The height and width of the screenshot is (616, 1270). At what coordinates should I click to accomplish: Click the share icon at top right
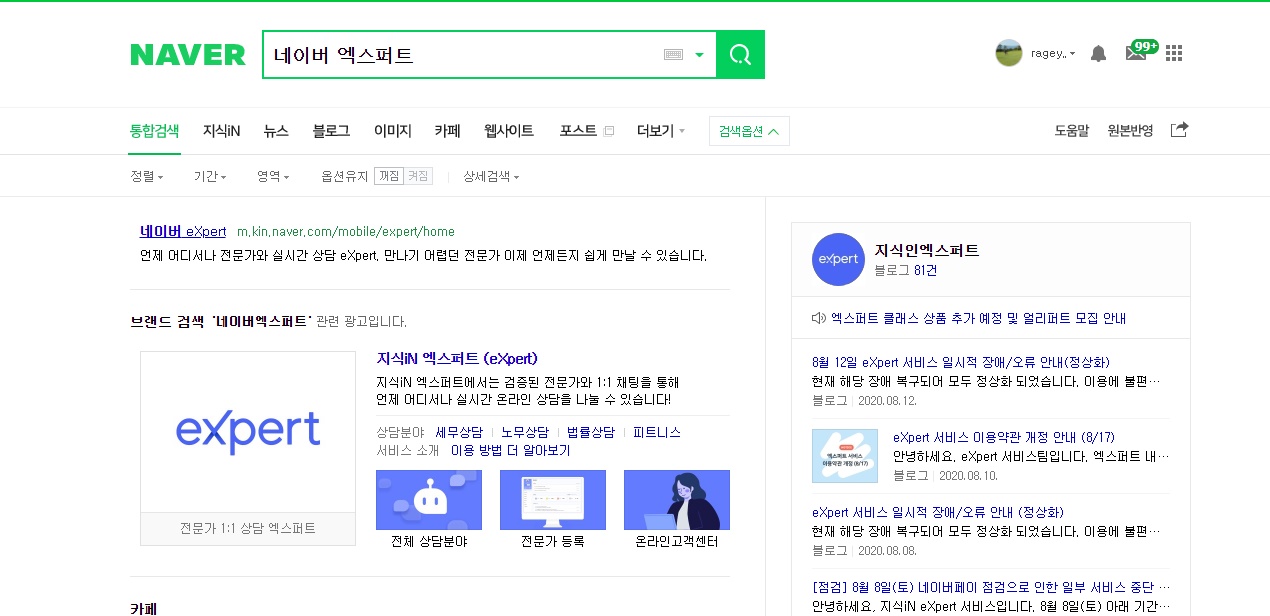[1179, 130]
